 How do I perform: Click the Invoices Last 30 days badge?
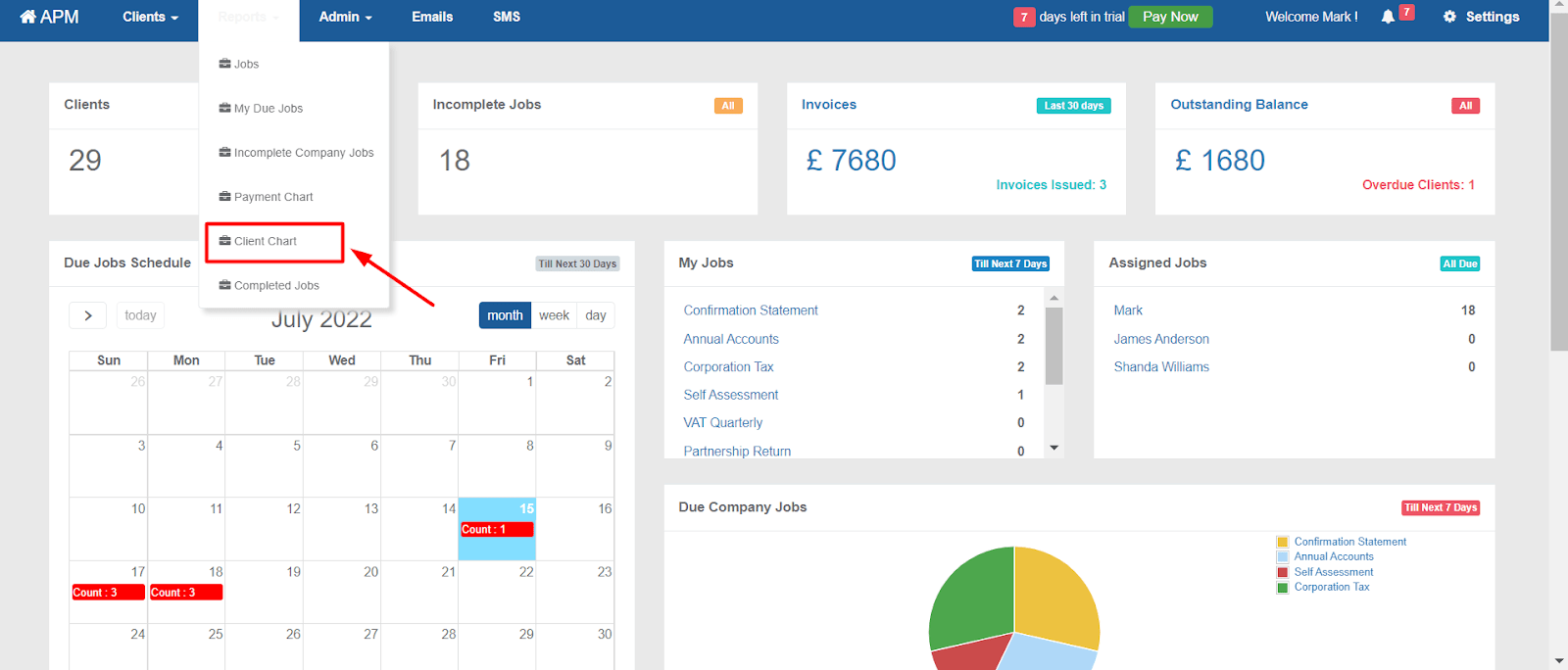(x=1073, y=106)
